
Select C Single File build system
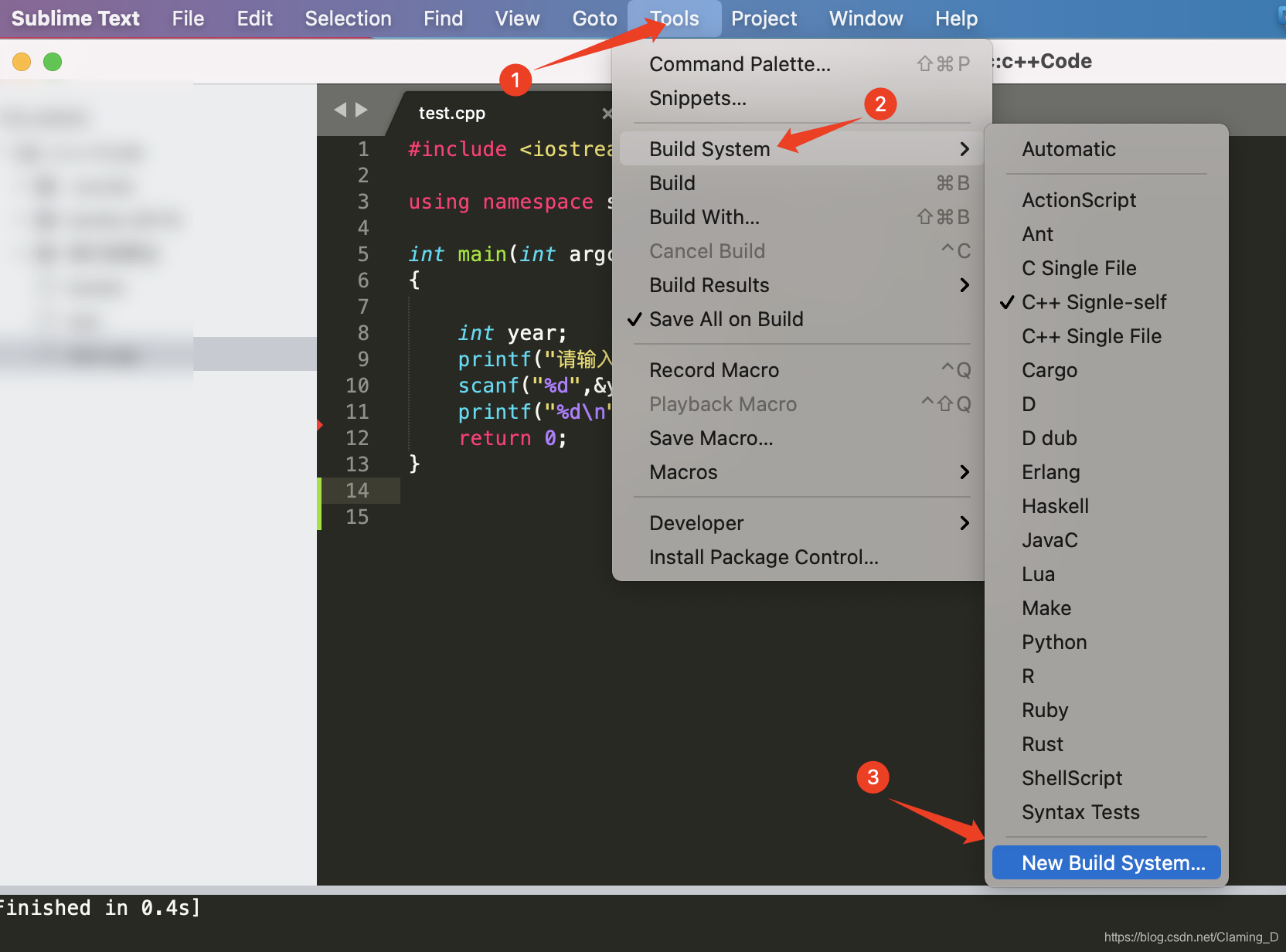[1106, 268]
